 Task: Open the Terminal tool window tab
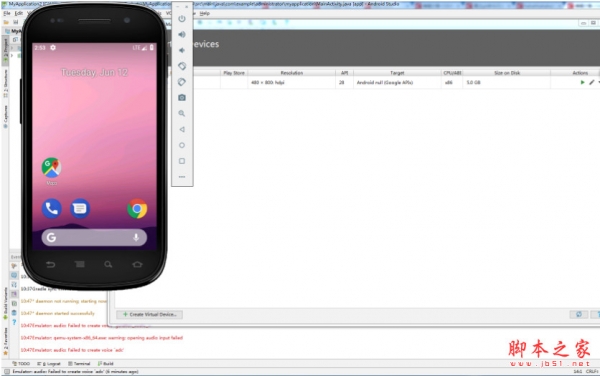(x=79, y=363)
